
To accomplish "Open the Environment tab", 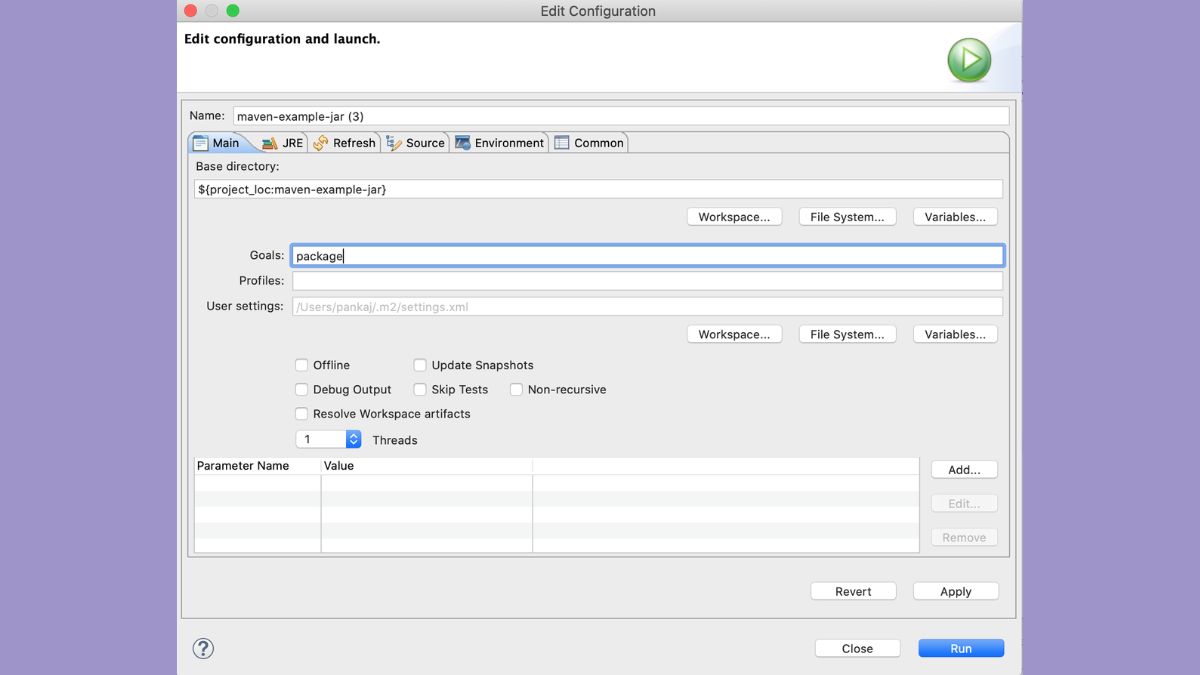I will 500,143.
